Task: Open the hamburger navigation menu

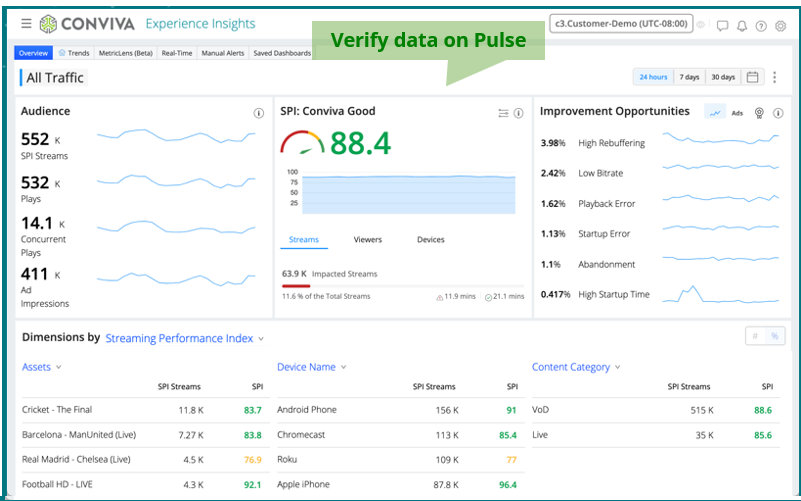Action: pos(26,23)
